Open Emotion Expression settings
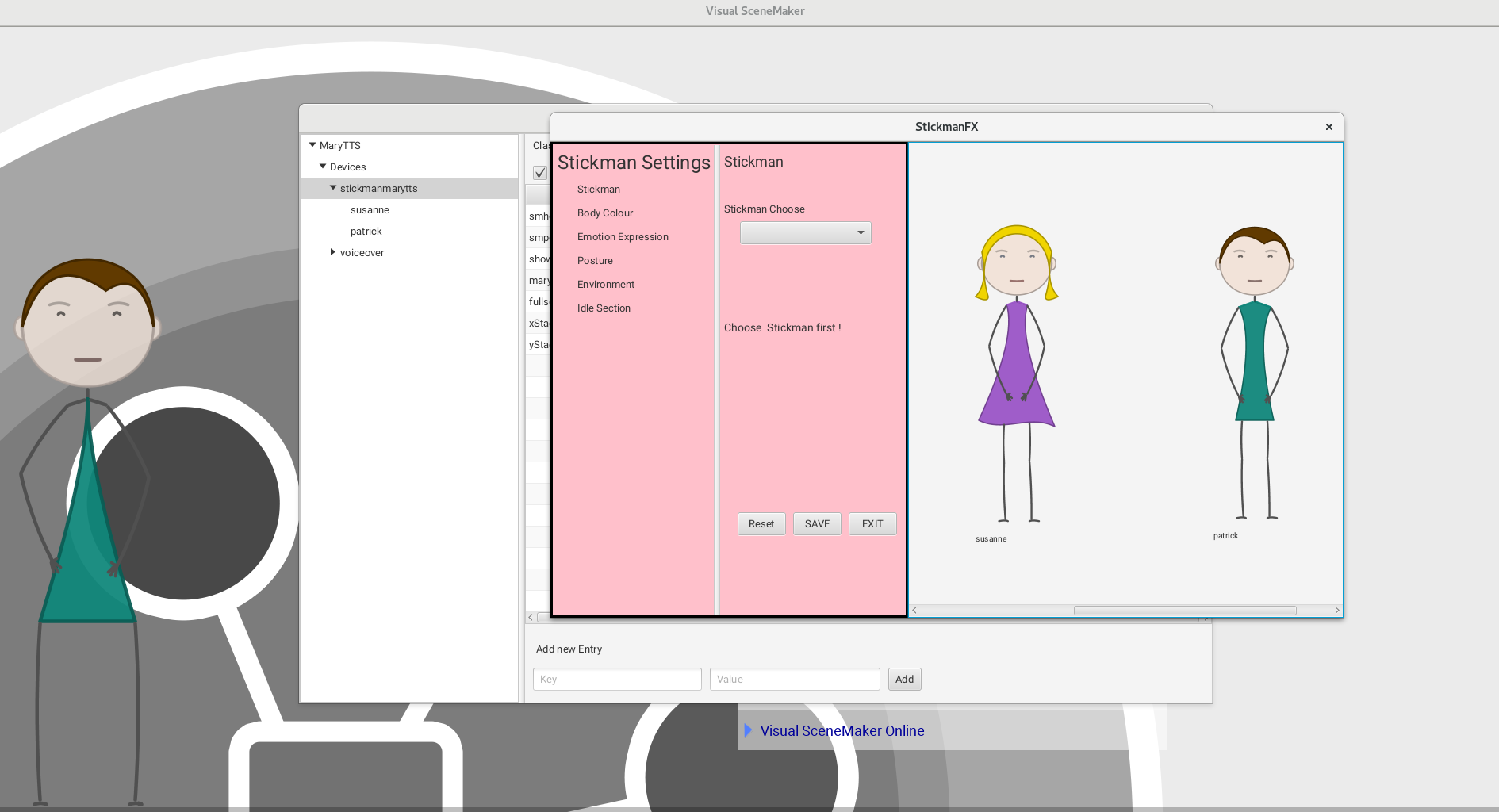Screen dimensions: 1499x812 click(622, 237)
